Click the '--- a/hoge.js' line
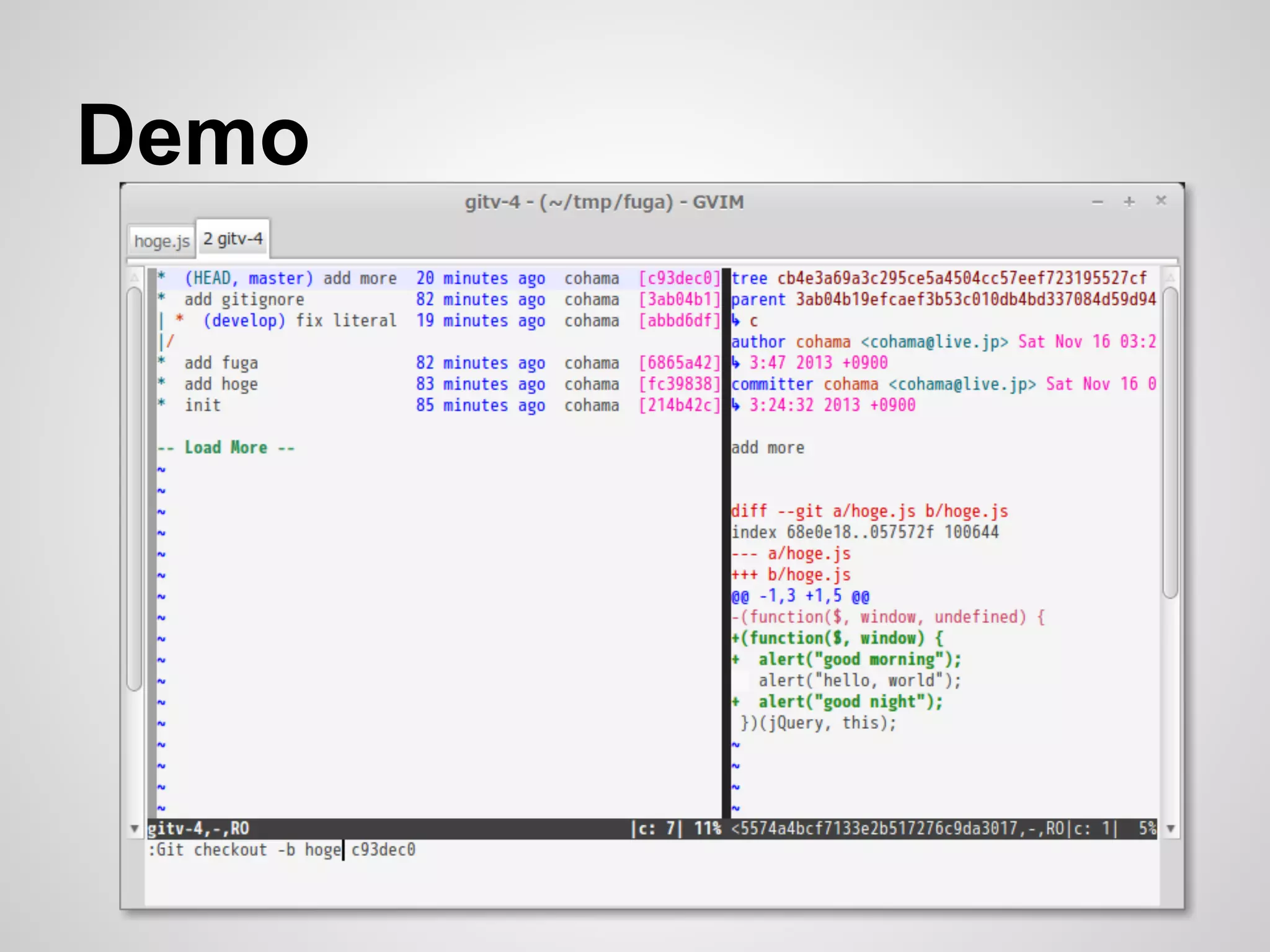 click(x=791, y=553)
